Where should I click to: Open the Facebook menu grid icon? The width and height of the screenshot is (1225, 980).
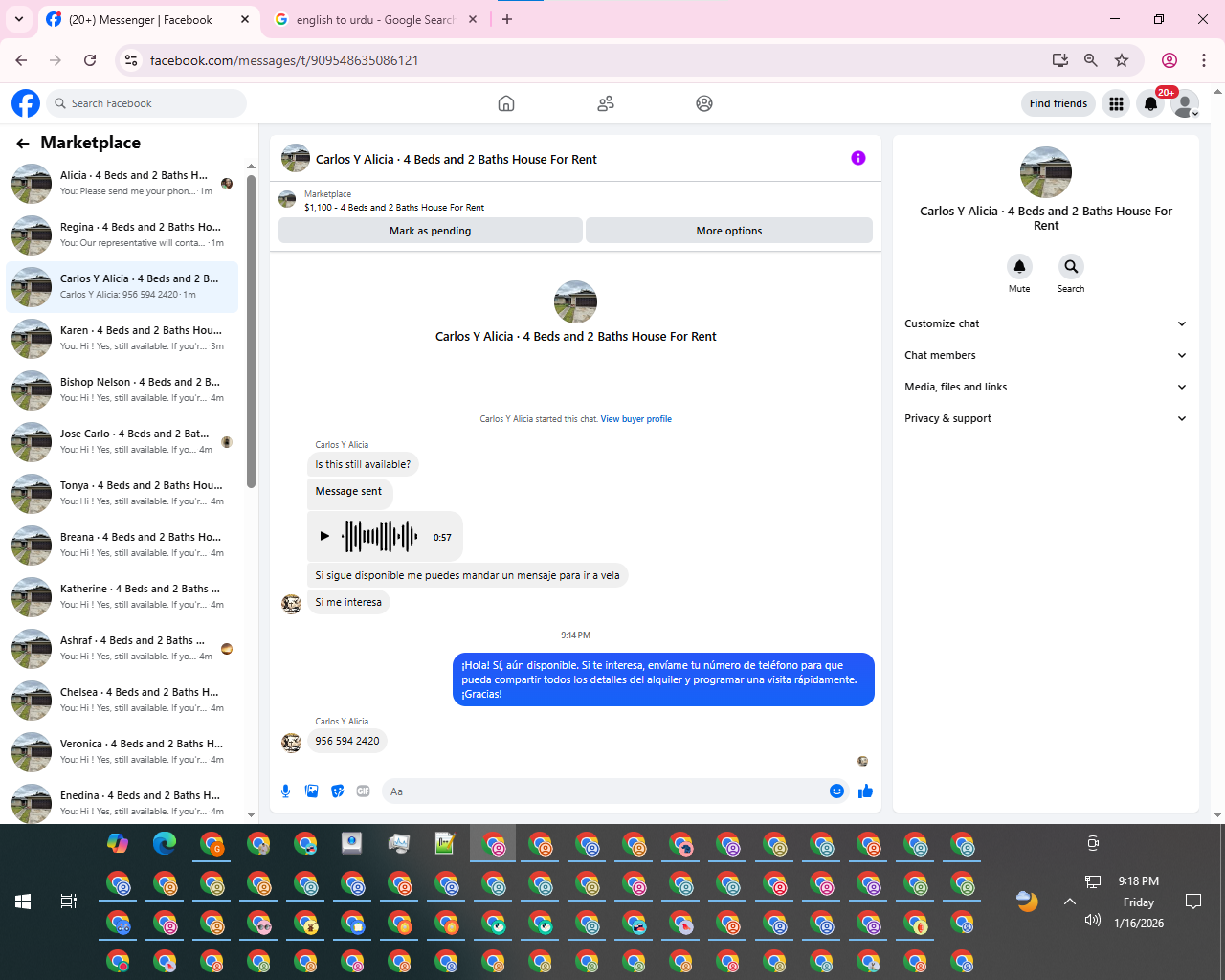tap(1116, 103)
